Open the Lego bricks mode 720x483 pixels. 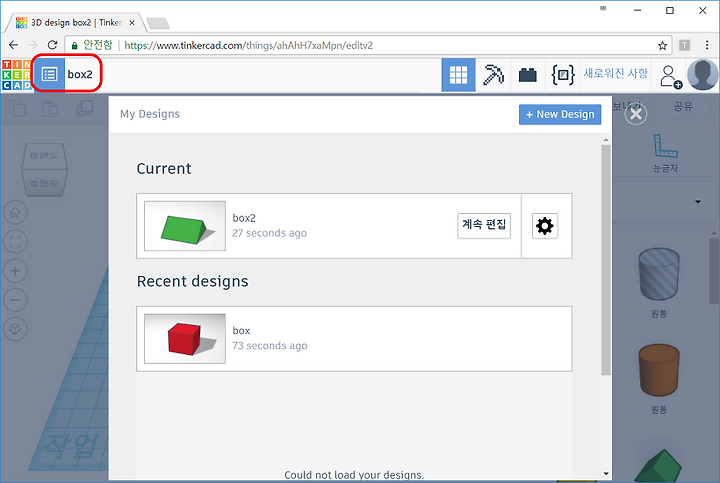tap(528, 74)
